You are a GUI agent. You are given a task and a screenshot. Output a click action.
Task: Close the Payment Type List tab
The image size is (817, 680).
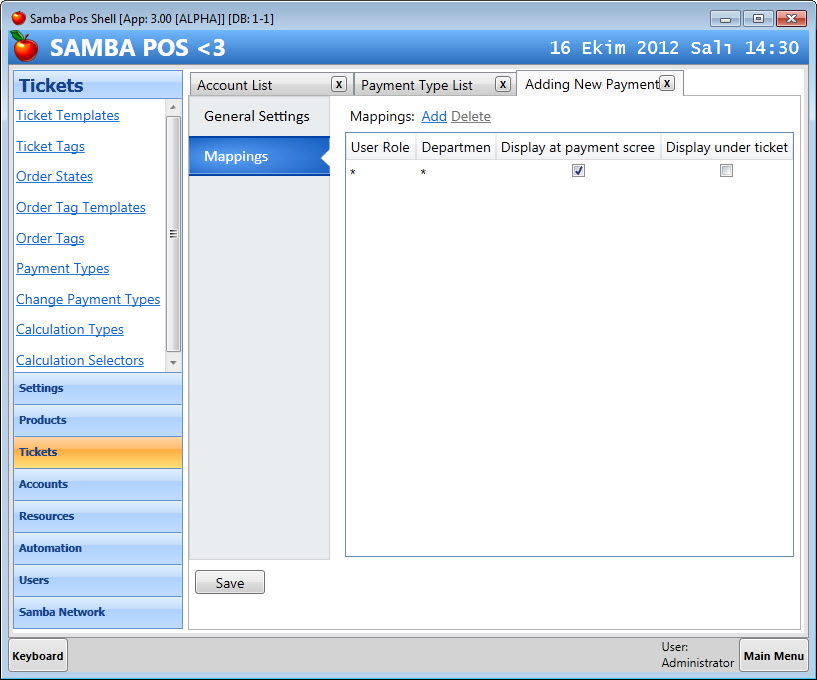pyautogui.click(x=503, y=84)
